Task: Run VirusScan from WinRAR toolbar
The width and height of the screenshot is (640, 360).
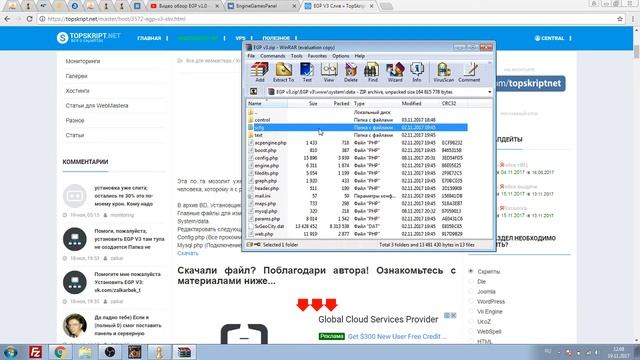Action: tap(443, 72)
